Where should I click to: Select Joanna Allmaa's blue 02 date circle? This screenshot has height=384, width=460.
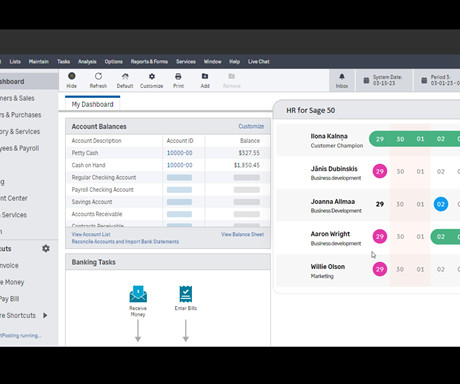441,204
